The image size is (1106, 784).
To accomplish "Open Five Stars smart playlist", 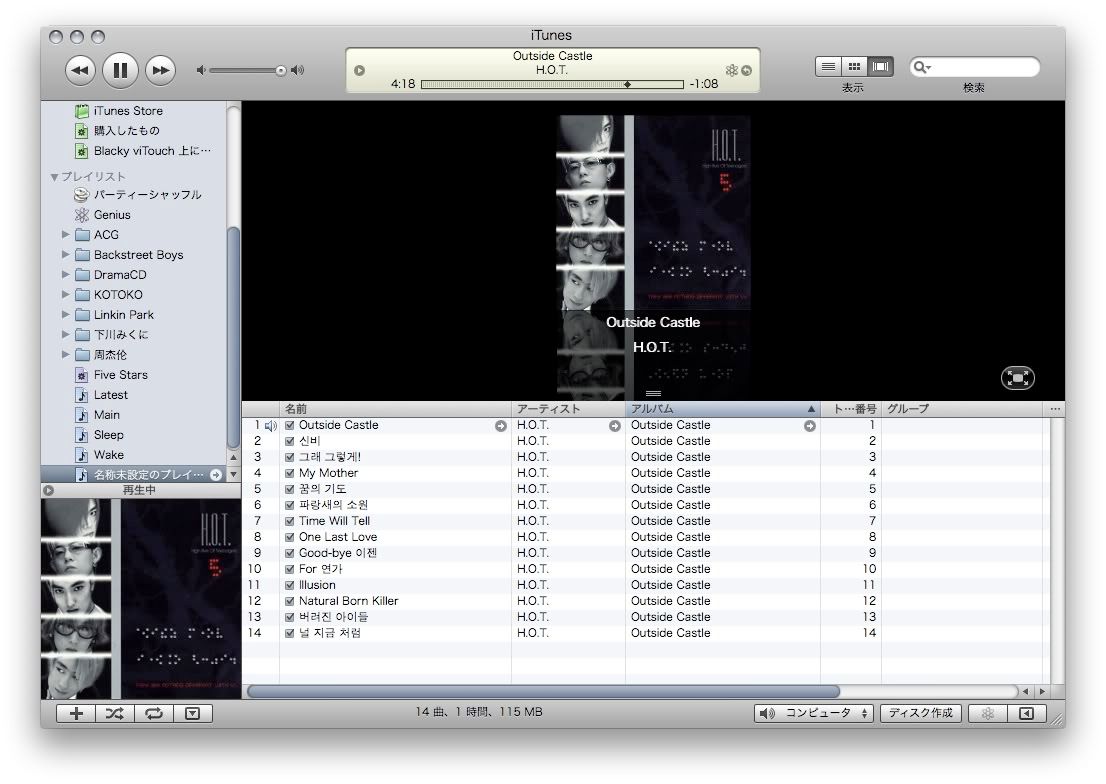I will click(111, 375).
